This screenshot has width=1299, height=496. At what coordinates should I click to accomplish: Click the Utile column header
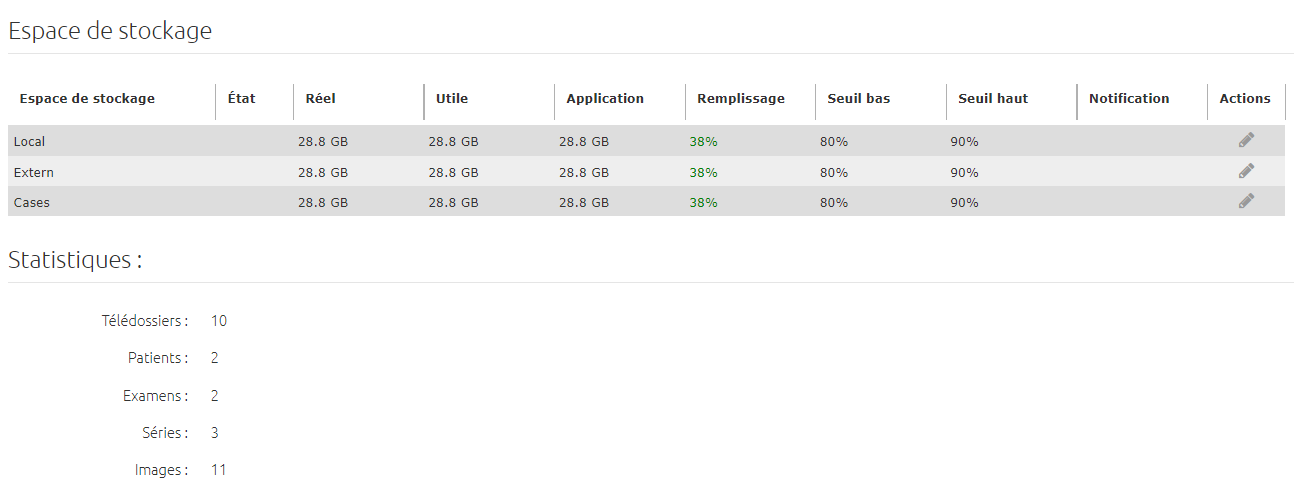(x=452, y=98)
